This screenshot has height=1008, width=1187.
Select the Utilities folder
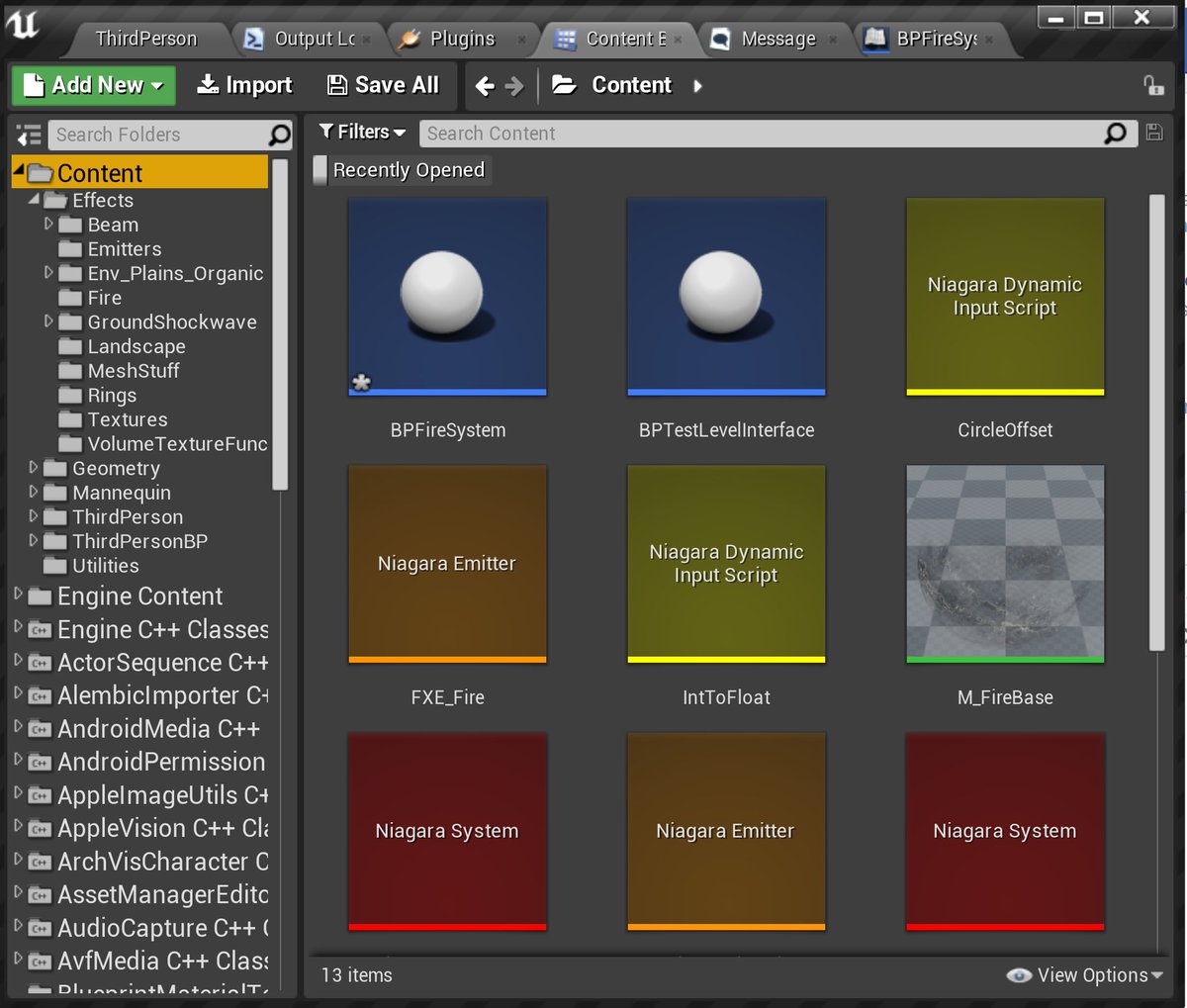(105, 566)
